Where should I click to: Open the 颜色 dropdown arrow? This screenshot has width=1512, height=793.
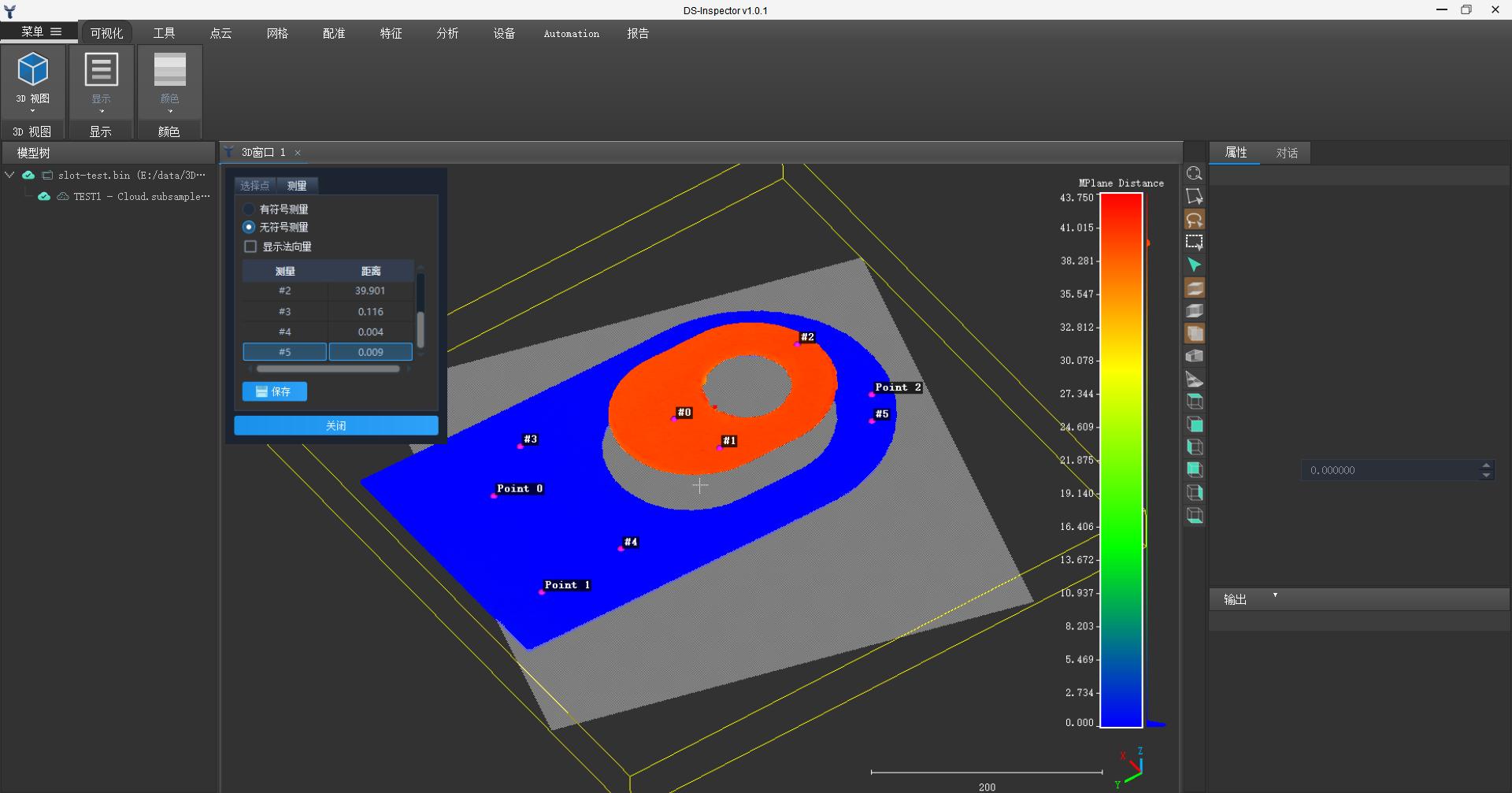point(170,111)
